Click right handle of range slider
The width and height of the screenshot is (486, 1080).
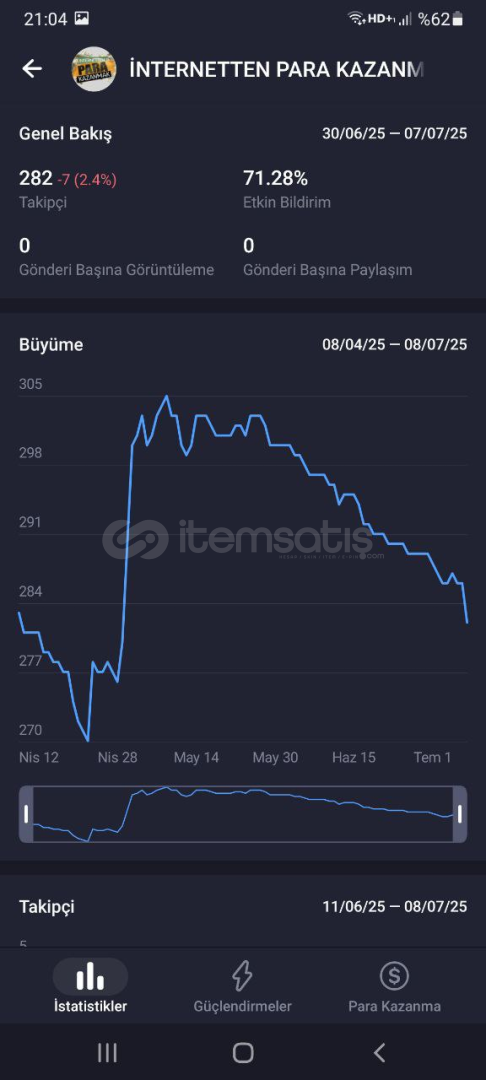460,814
